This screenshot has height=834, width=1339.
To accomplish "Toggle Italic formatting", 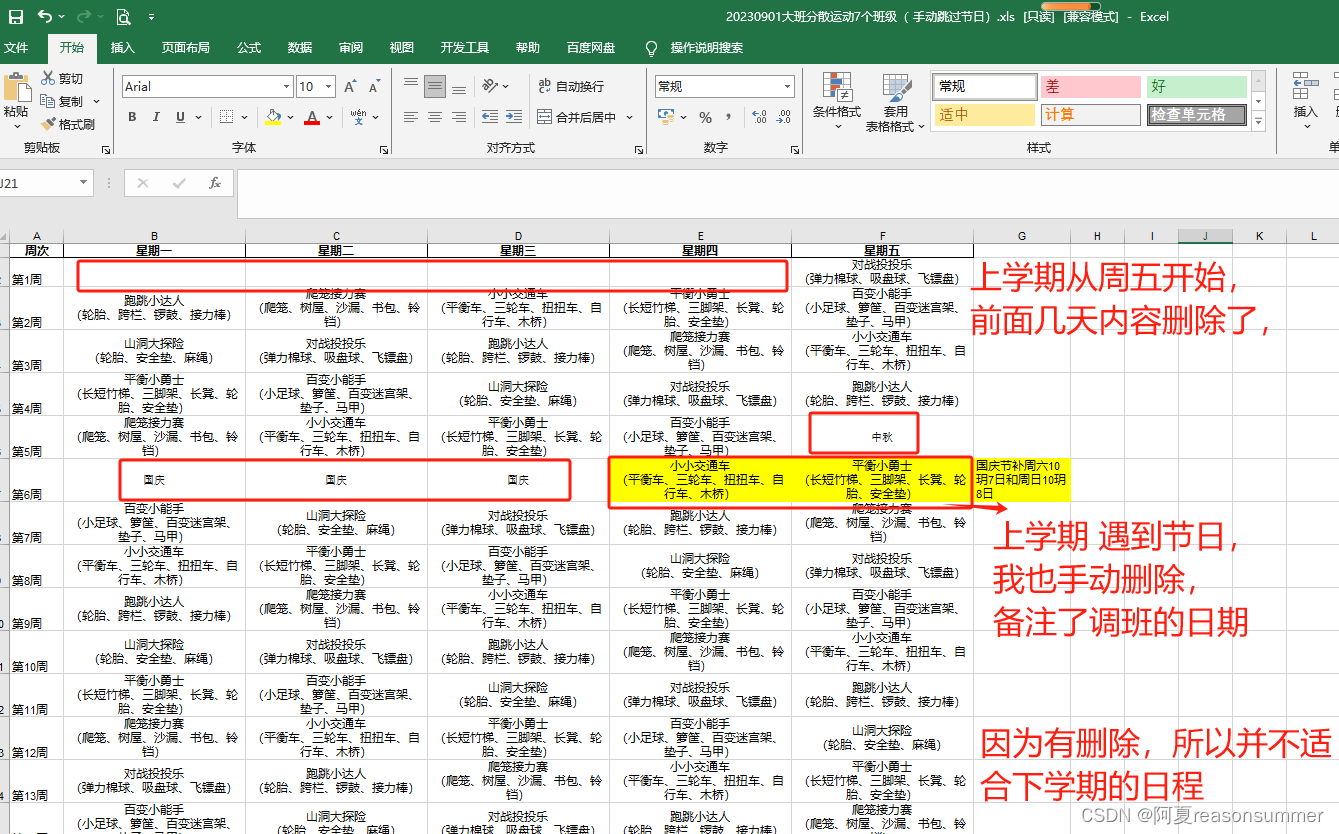I will (x=156, y=117).
